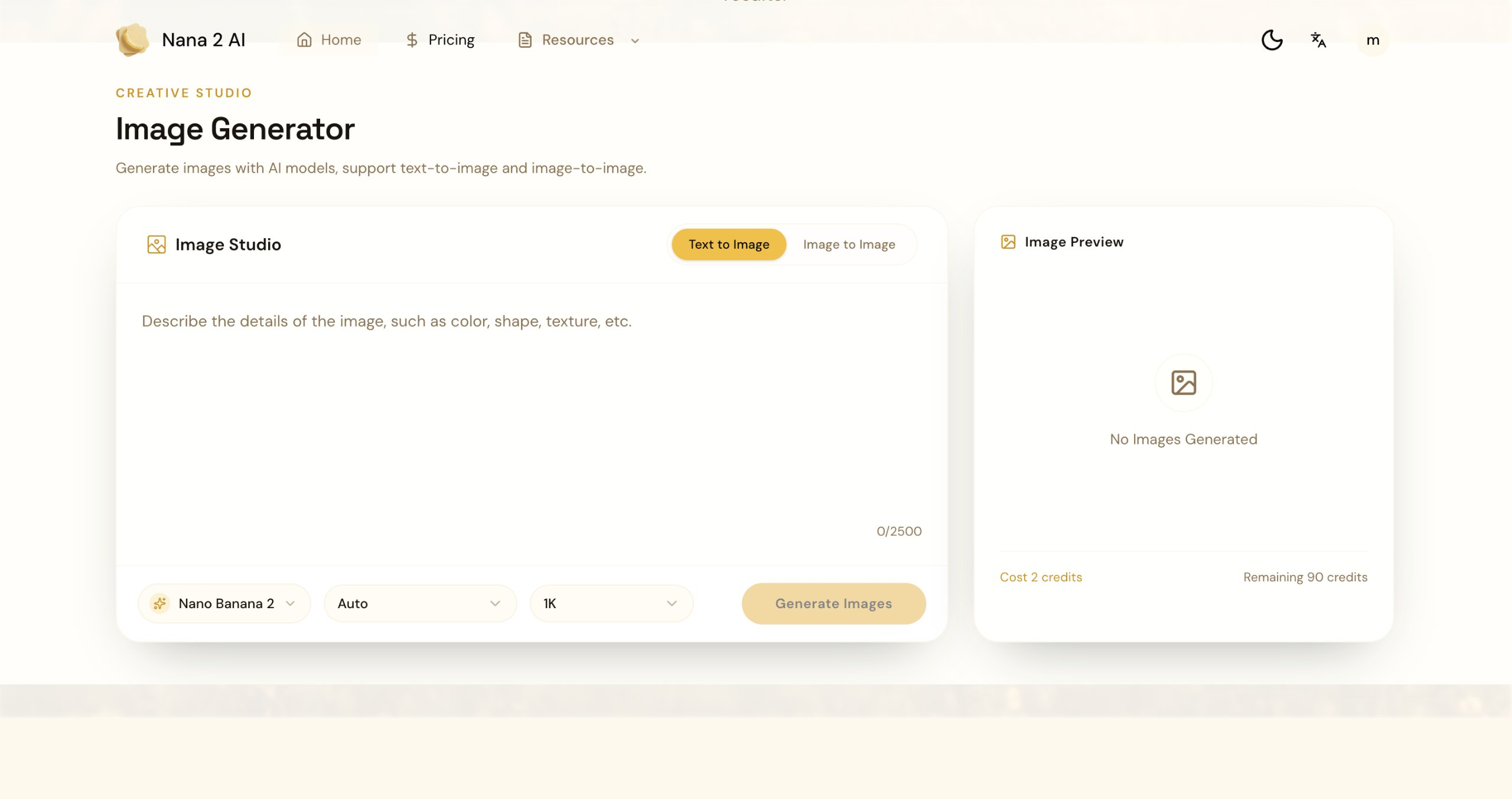Expand the Nano Banana 2 model dropdown
This screenshot has height=799, width=1512.
coord(225,603)
